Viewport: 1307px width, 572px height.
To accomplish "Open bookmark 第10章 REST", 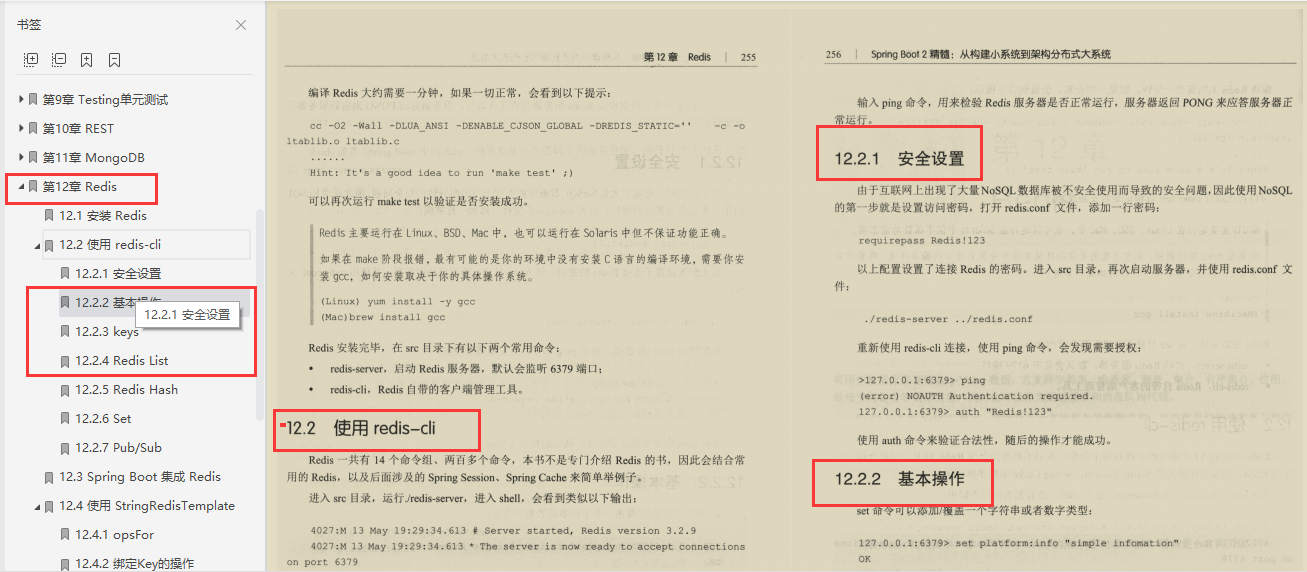I will (78, 129).
